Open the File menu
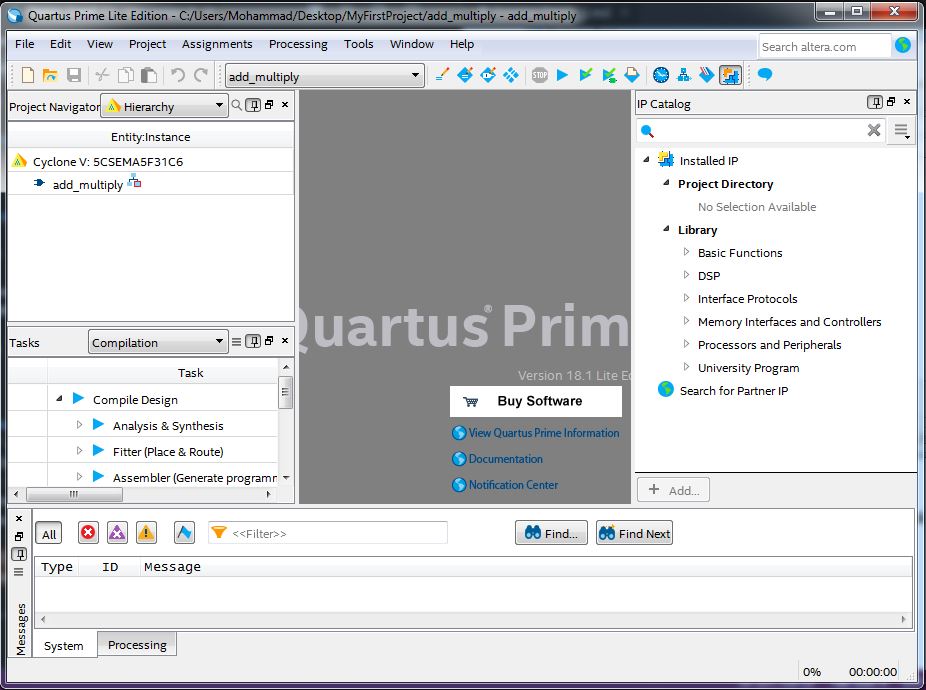The height and width of the screenshot is (690, 926). click(24, 44)
